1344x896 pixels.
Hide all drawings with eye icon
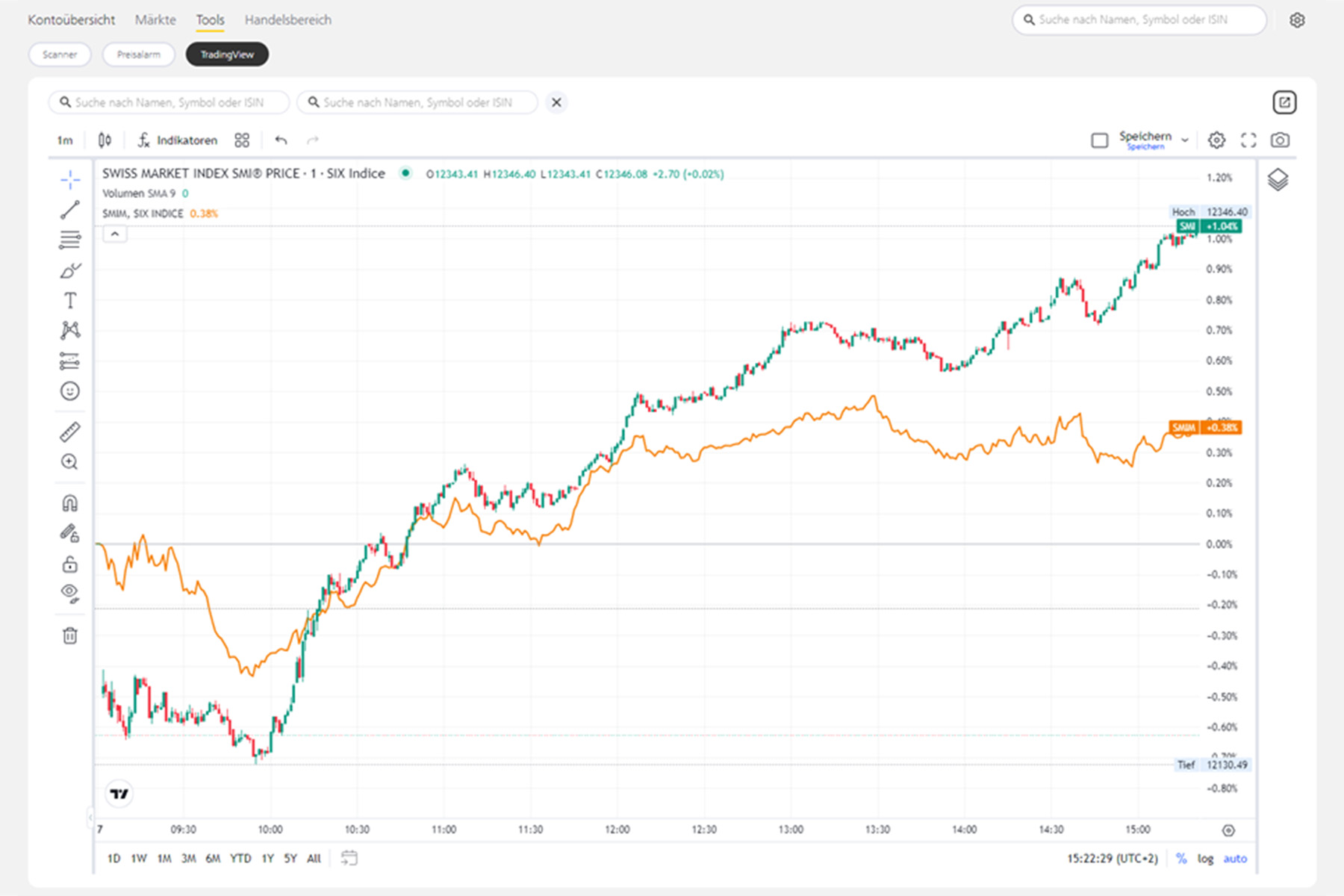tap(70, 594)
